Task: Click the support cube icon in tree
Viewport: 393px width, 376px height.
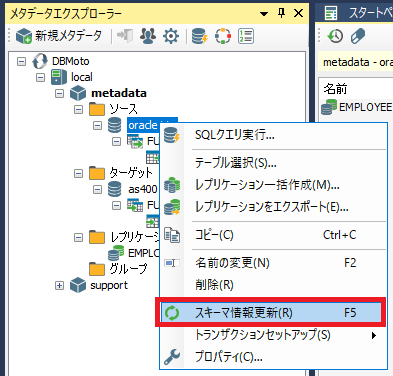Action: [x=78, y=285]
